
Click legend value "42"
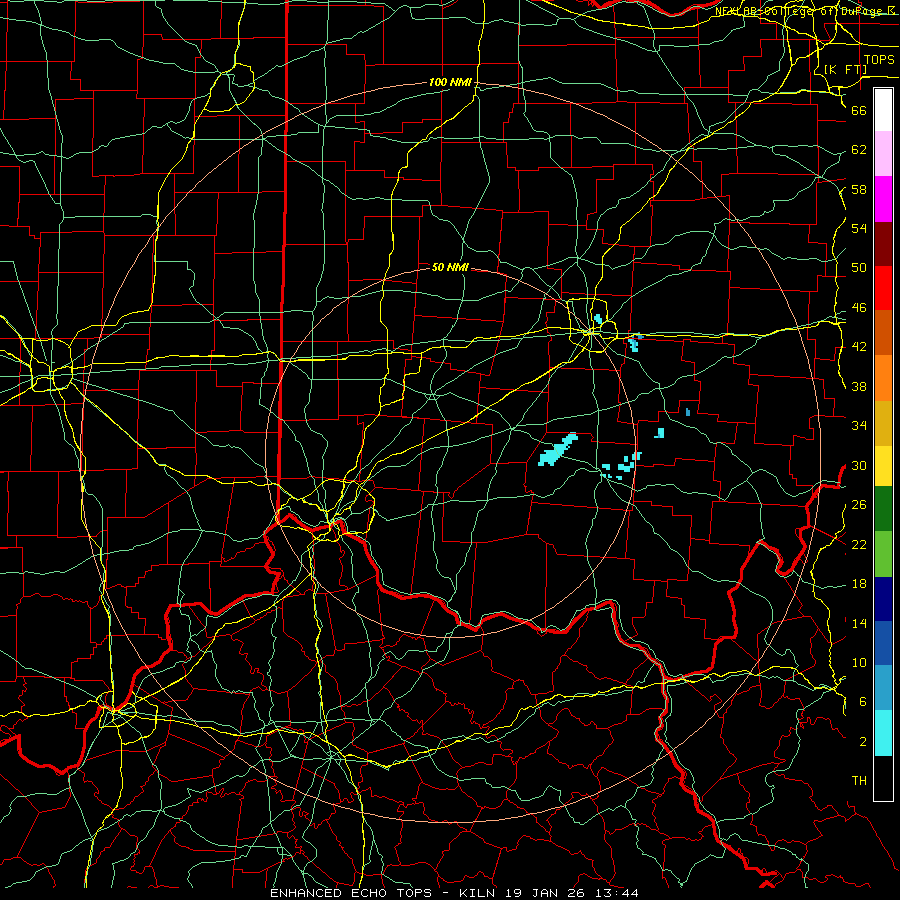coord(859,347)
